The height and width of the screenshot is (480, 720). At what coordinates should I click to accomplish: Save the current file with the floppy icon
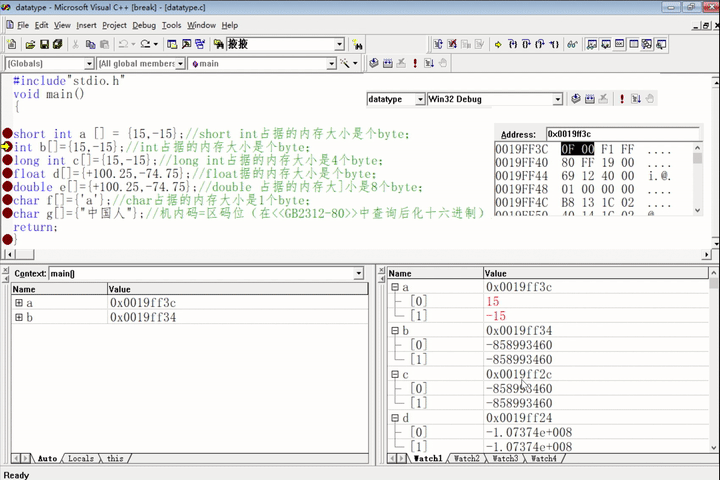click(44, 44)
